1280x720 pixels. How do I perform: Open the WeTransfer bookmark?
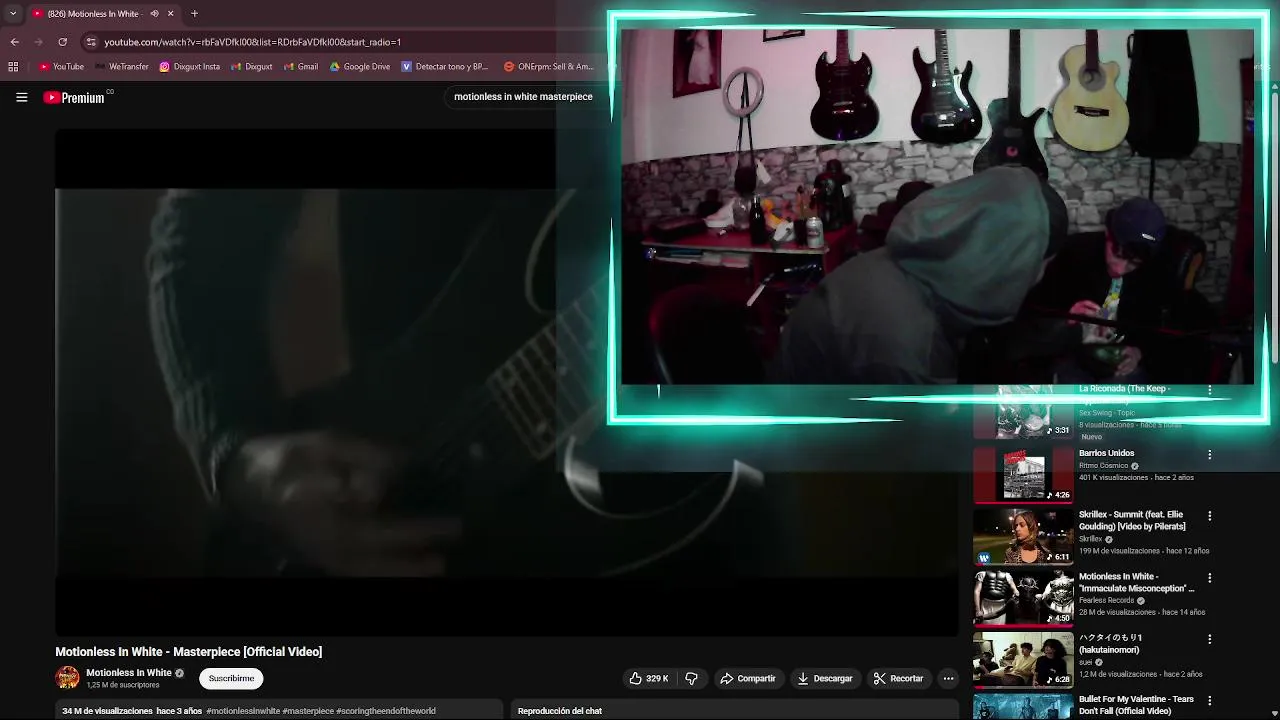pyautogui.click(x=121, y=67)
